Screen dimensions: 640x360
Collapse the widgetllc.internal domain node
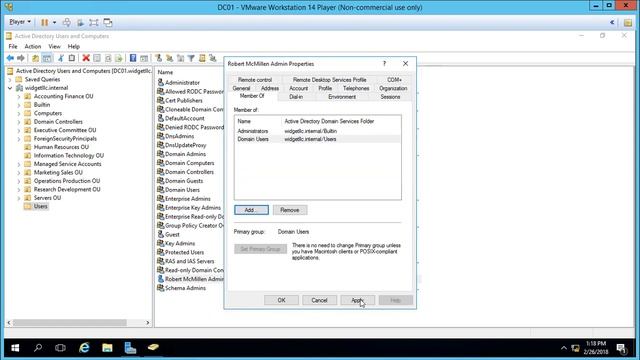pyautogui.click(x=10, y=88)
